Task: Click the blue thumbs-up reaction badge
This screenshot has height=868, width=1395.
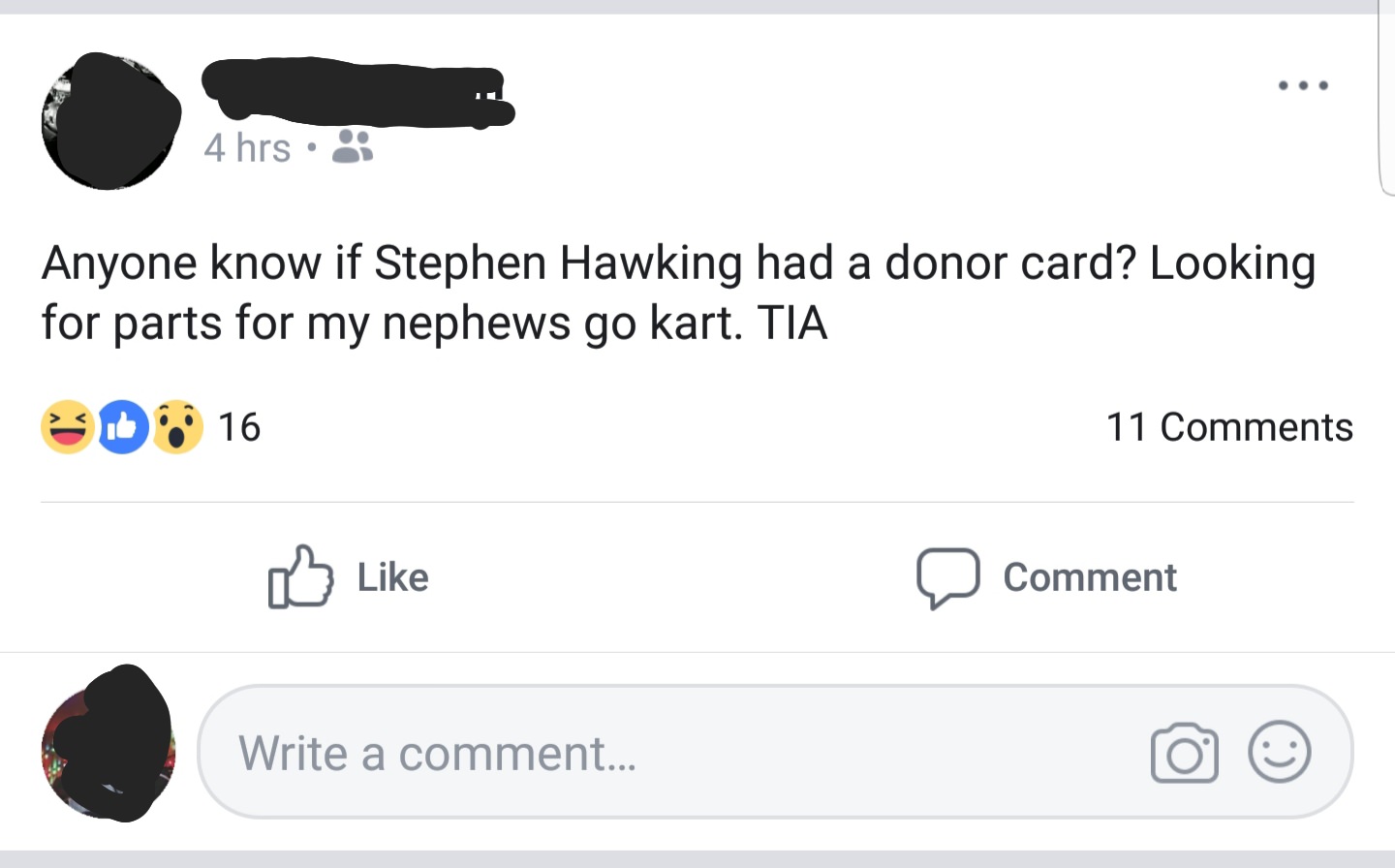Action: (x=122, y=427)
